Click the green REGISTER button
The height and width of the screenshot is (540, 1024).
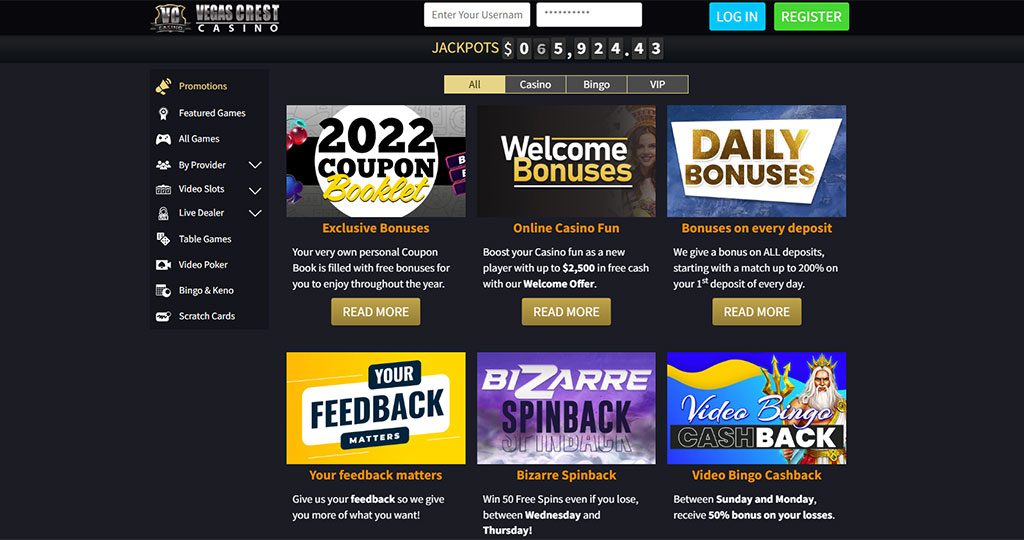[x=811, y=17]
